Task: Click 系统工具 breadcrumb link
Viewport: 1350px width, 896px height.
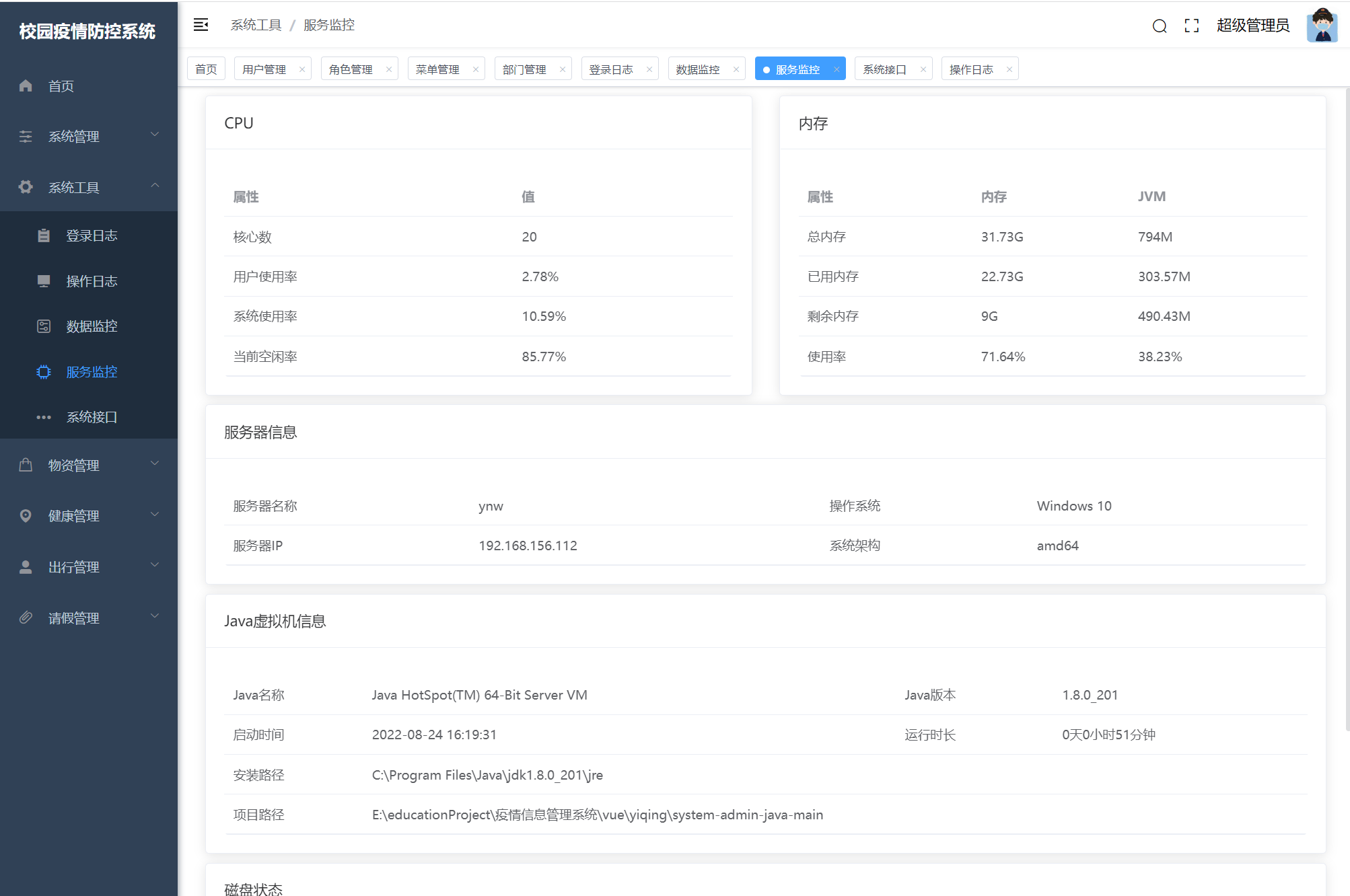Action: coord(256,25)
